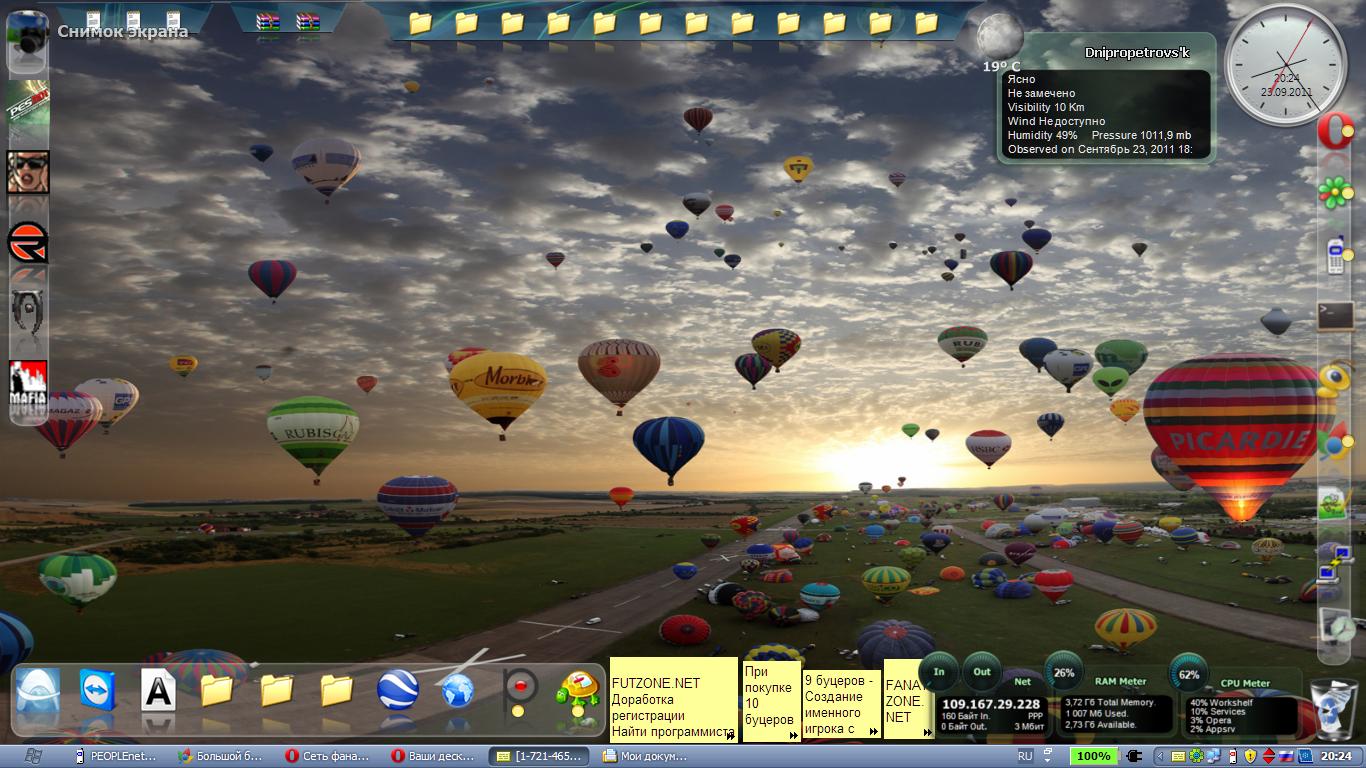Expand the FUTZONE.NET sticky note
1366x768 pixels.
coord(731,735)
